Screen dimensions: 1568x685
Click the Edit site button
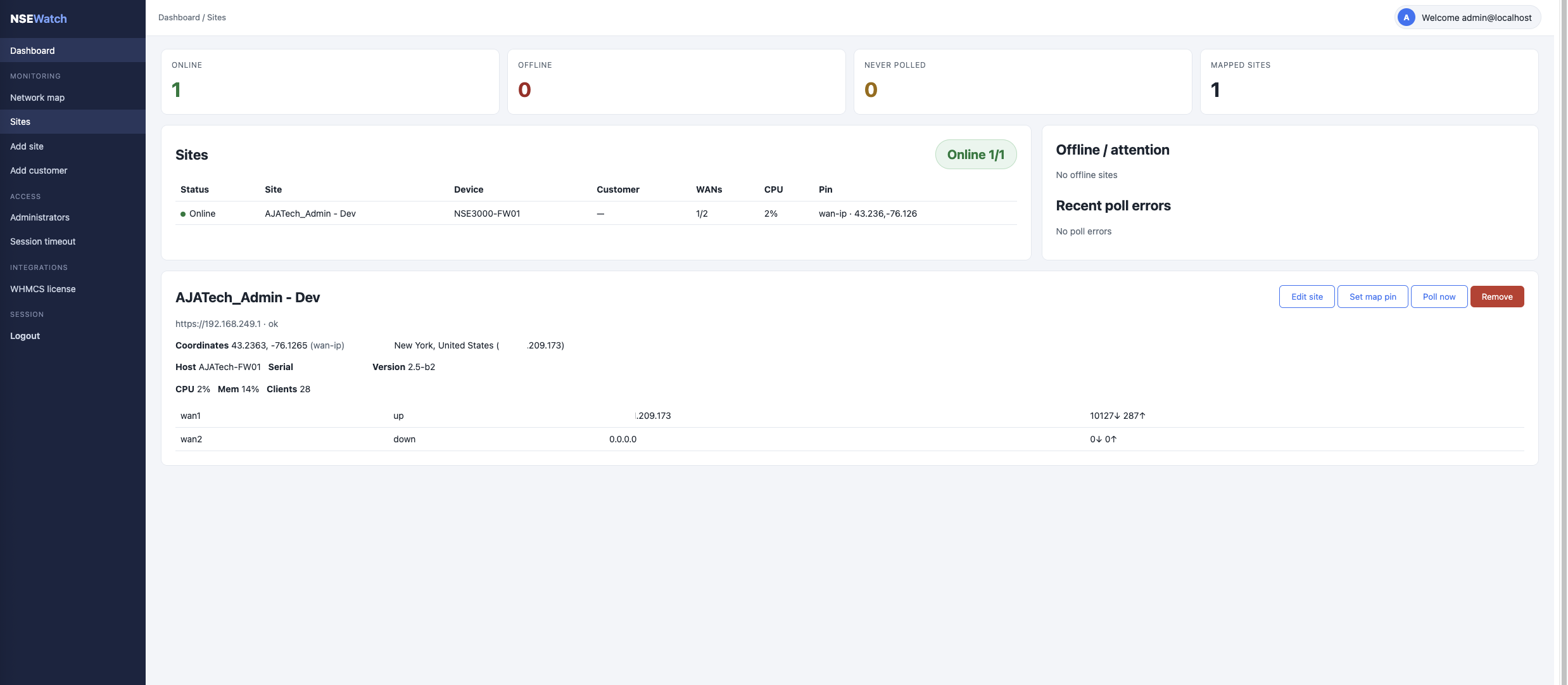pyautogui.click(x=1306, y=297)
